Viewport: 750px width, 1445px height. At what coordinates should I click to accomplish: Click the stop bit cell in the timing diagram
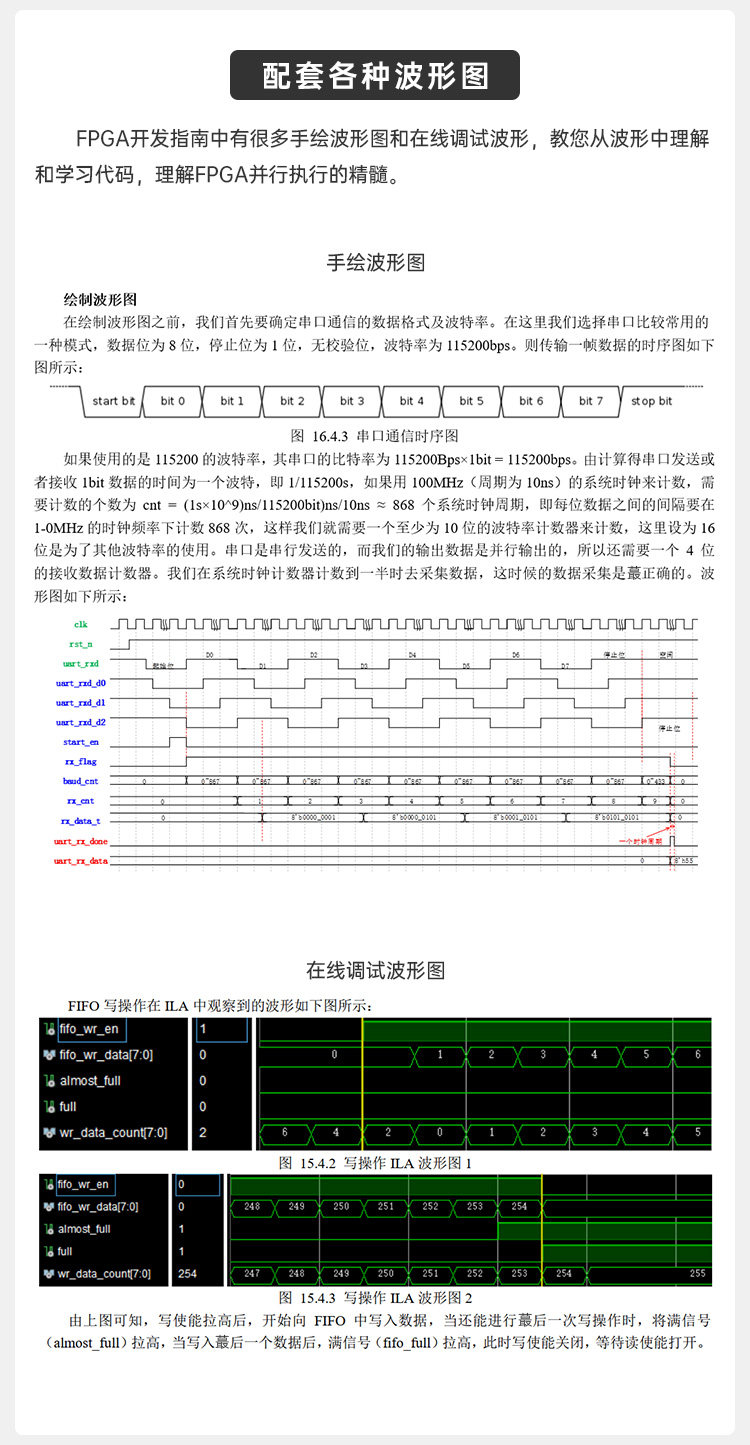[x=652, y=401]
